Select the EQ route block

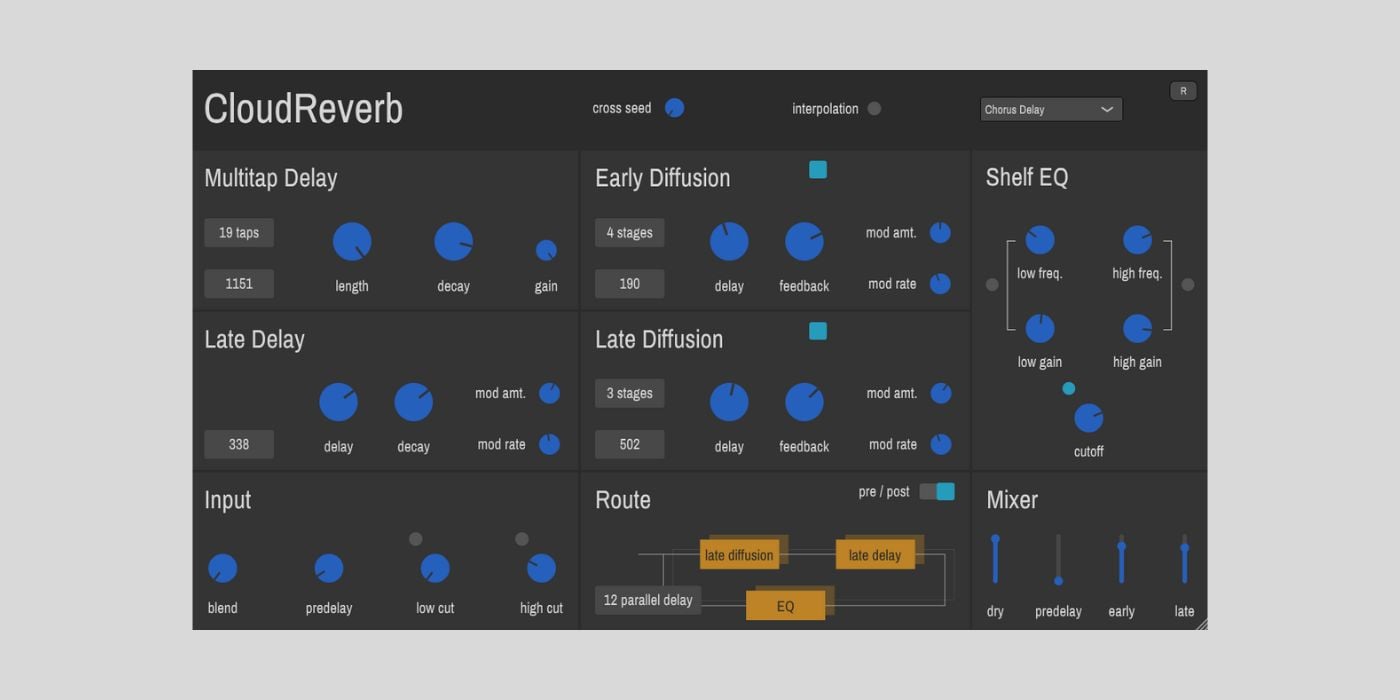(785, 606)
